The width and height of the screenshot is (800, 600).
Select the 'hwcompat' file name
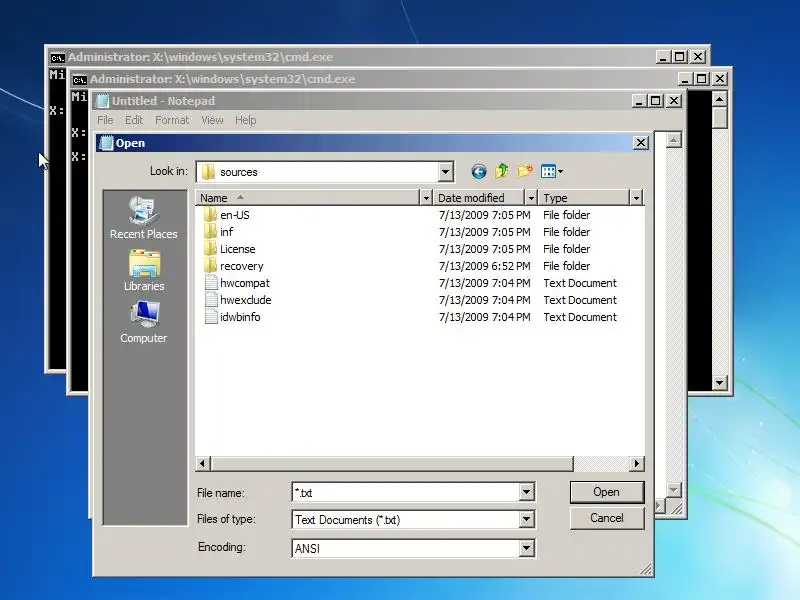coord(245,283)
